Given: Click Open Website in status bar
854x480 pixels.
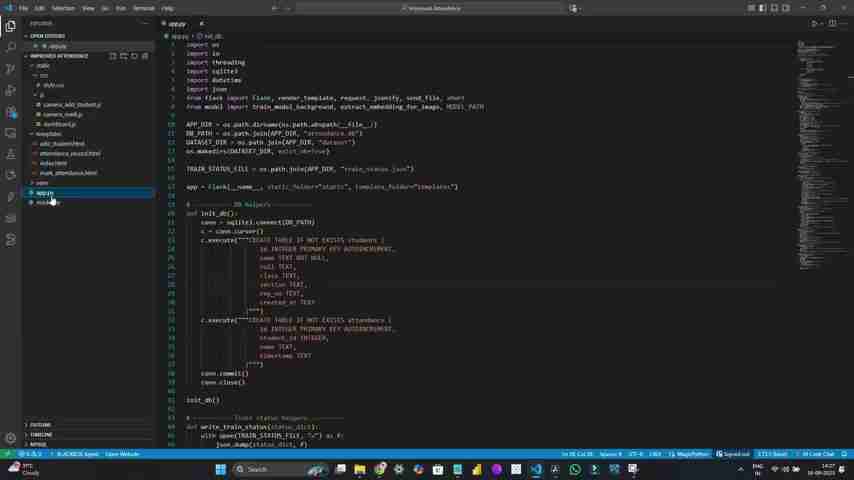Looking at the screenshot, I should tap(122, 454).
